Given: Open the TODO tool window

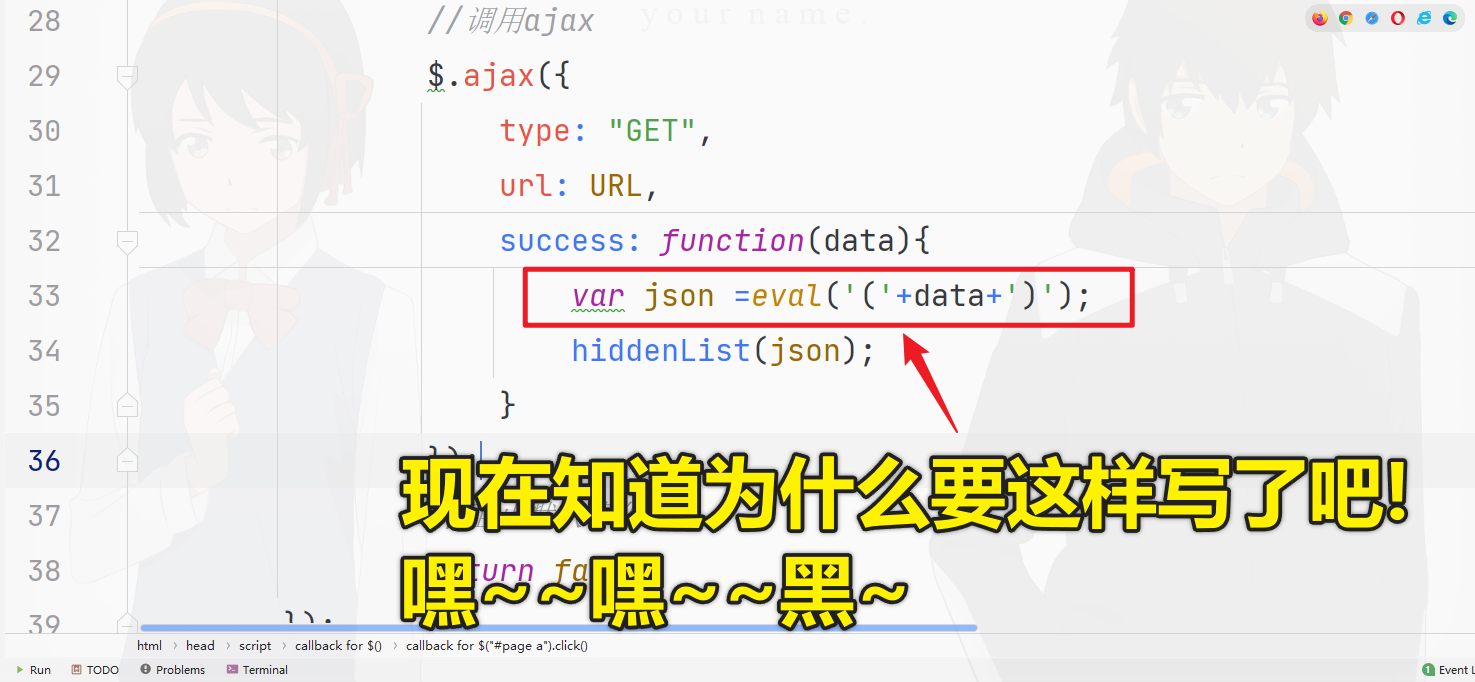Looking at the screenshot, I should click(x=94, y=670).
